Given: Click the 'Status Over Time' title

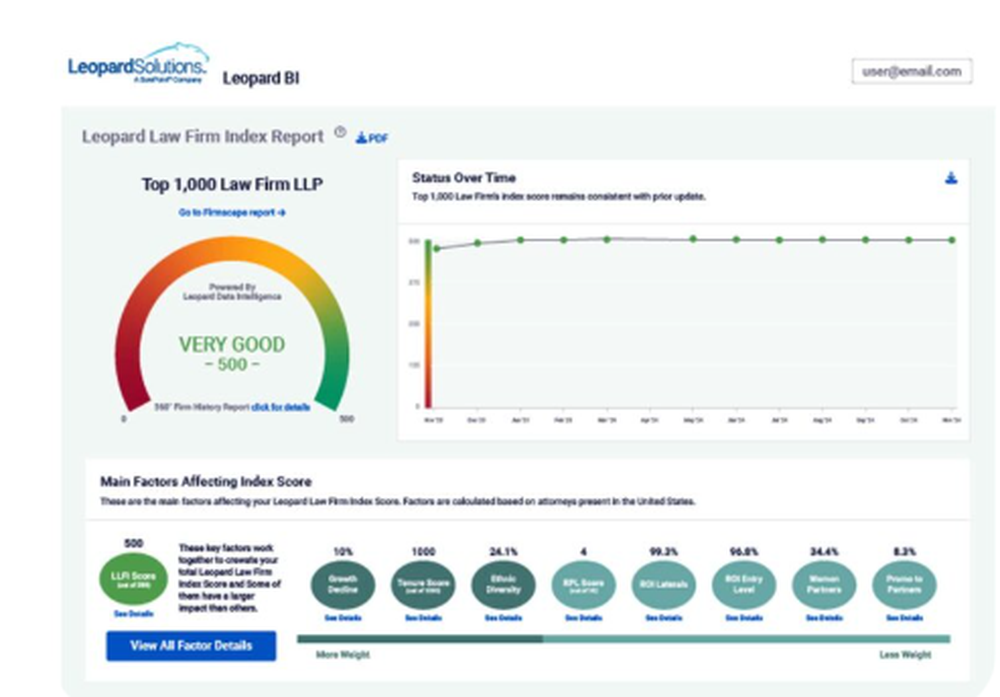Looking at the screenshot, I should click(x=464, y=178).
